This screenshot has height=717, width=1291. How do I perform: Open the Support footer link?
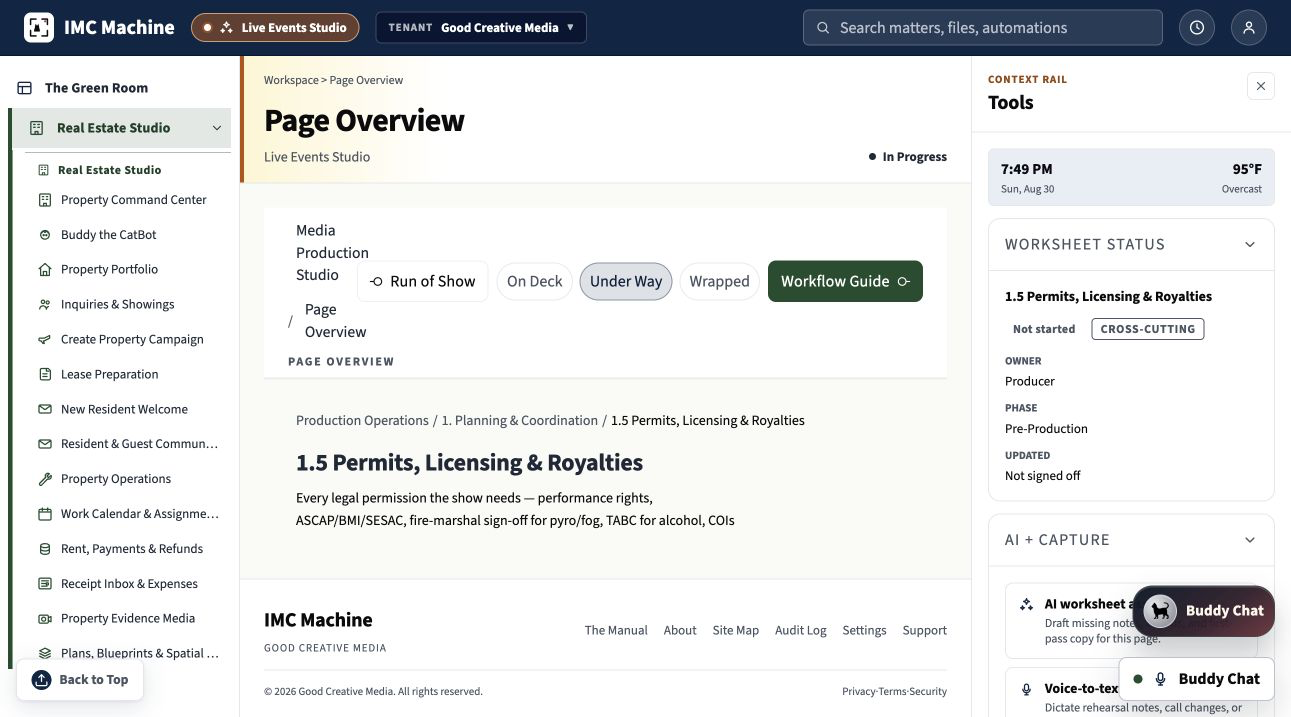[x=925, y=630]
